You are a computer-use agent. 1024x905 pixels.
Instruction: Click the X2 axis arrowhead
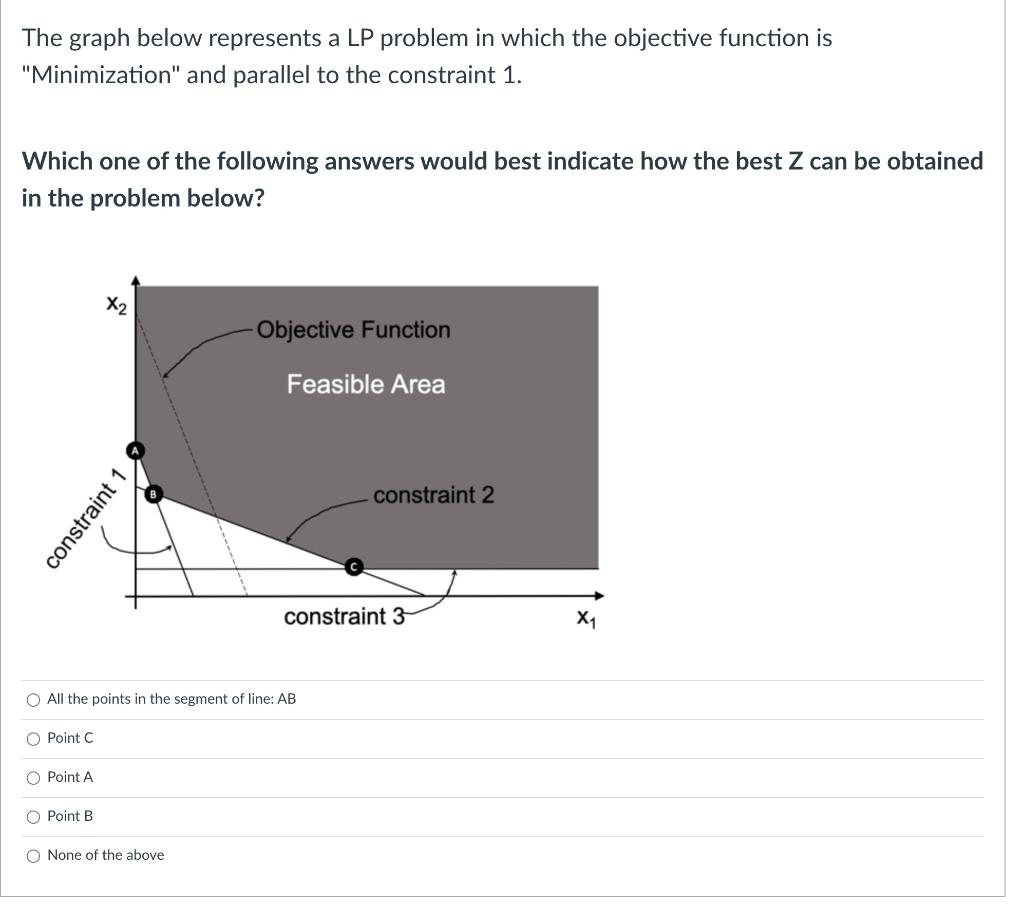coord(137,278)
